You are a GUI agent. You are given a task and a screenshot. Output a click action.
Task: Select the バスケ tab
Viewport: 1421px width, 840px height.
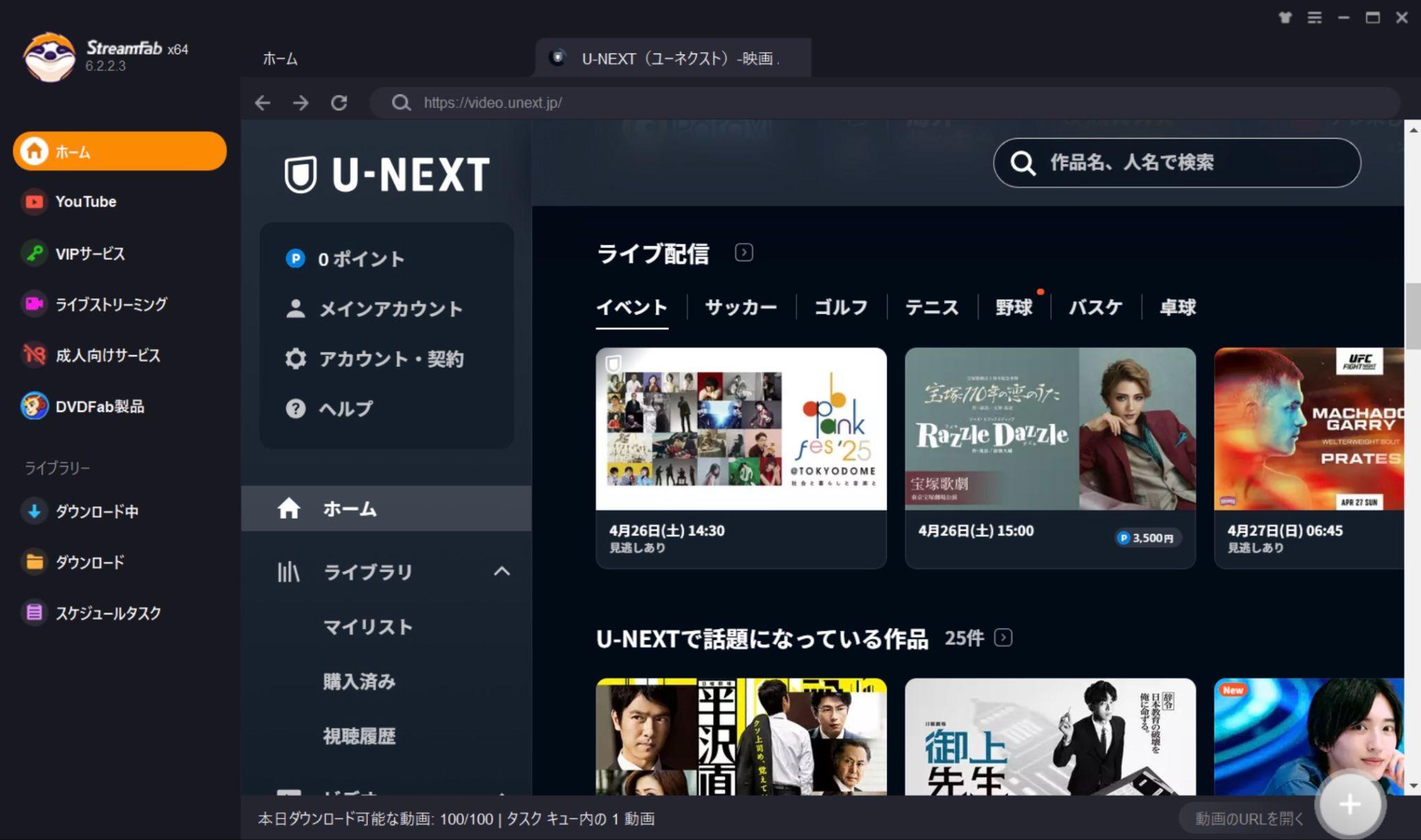[x=1096, y=307]
